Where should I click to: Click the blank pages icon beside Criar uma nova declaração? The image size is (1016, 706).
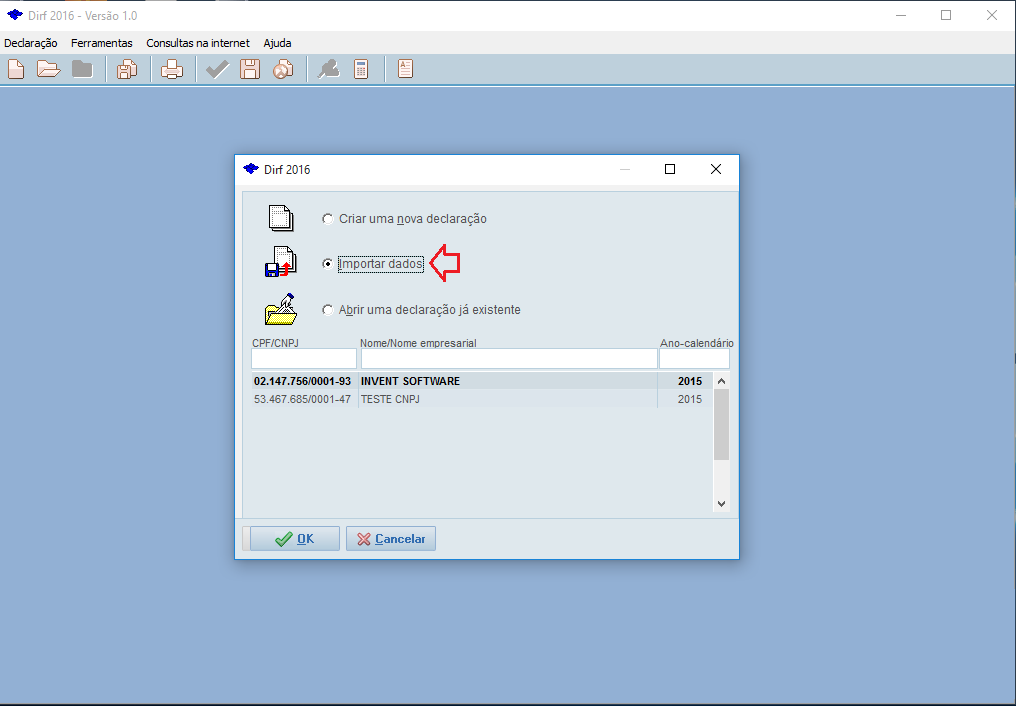(281, 218)
